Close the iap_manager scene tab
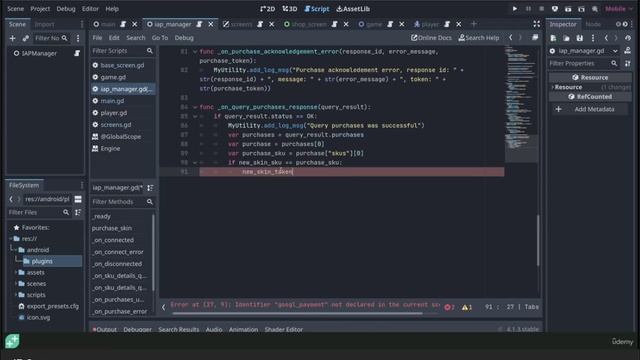The image size is (640, 360). (x=211, y=24)
